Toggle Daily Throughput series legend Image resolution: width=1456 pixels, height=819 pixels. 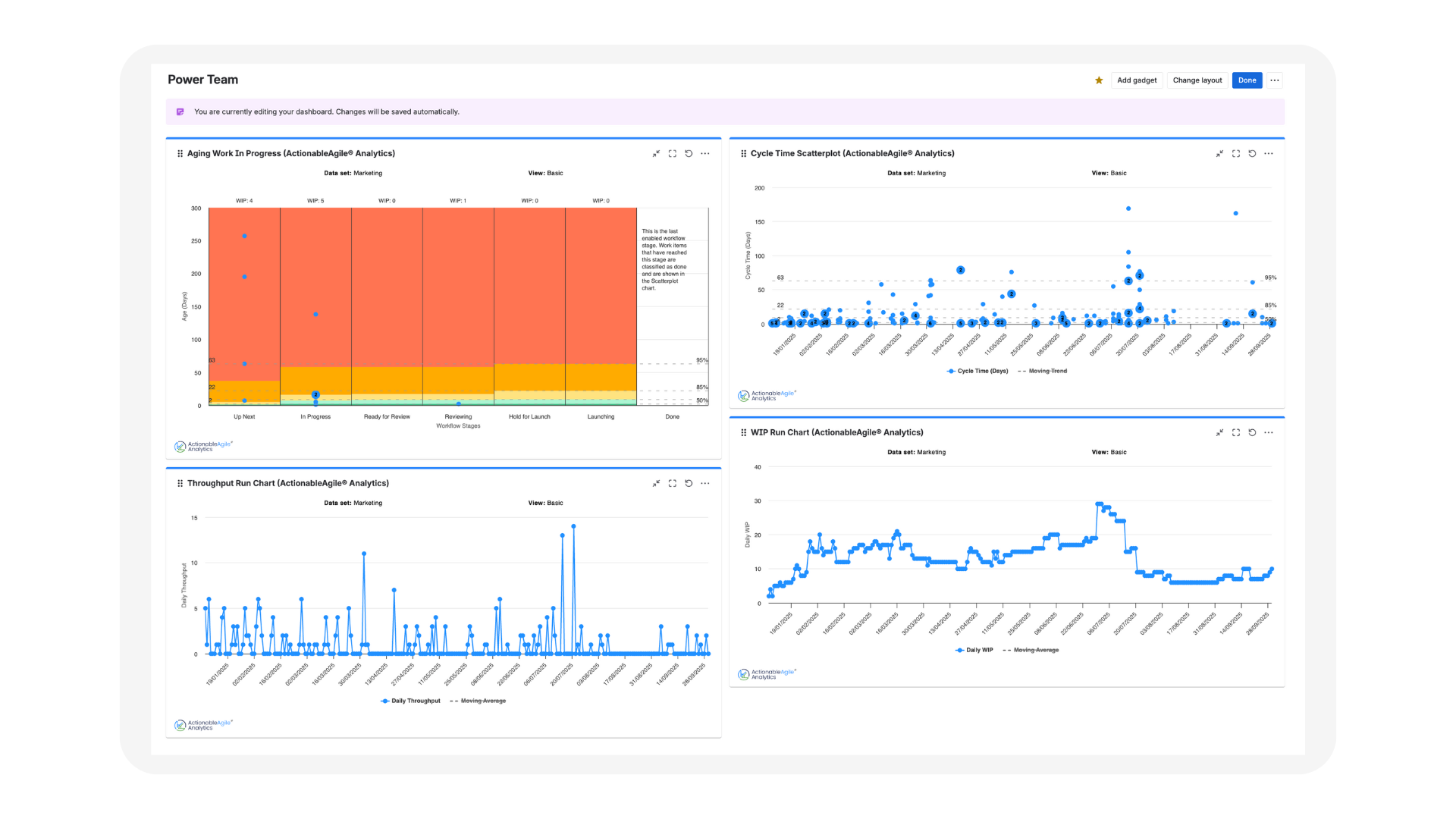(x=415, y=701)
